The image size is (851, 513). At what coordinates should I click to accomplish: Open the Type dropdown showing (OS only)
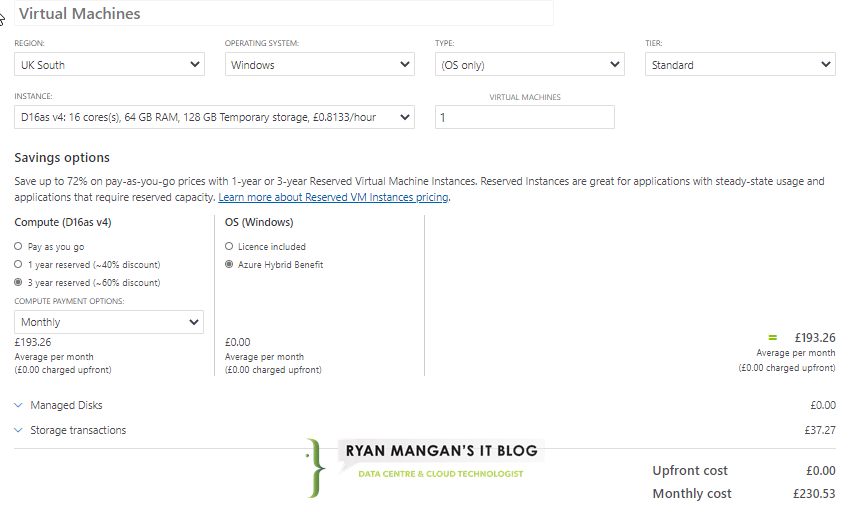tap(530, 65)
